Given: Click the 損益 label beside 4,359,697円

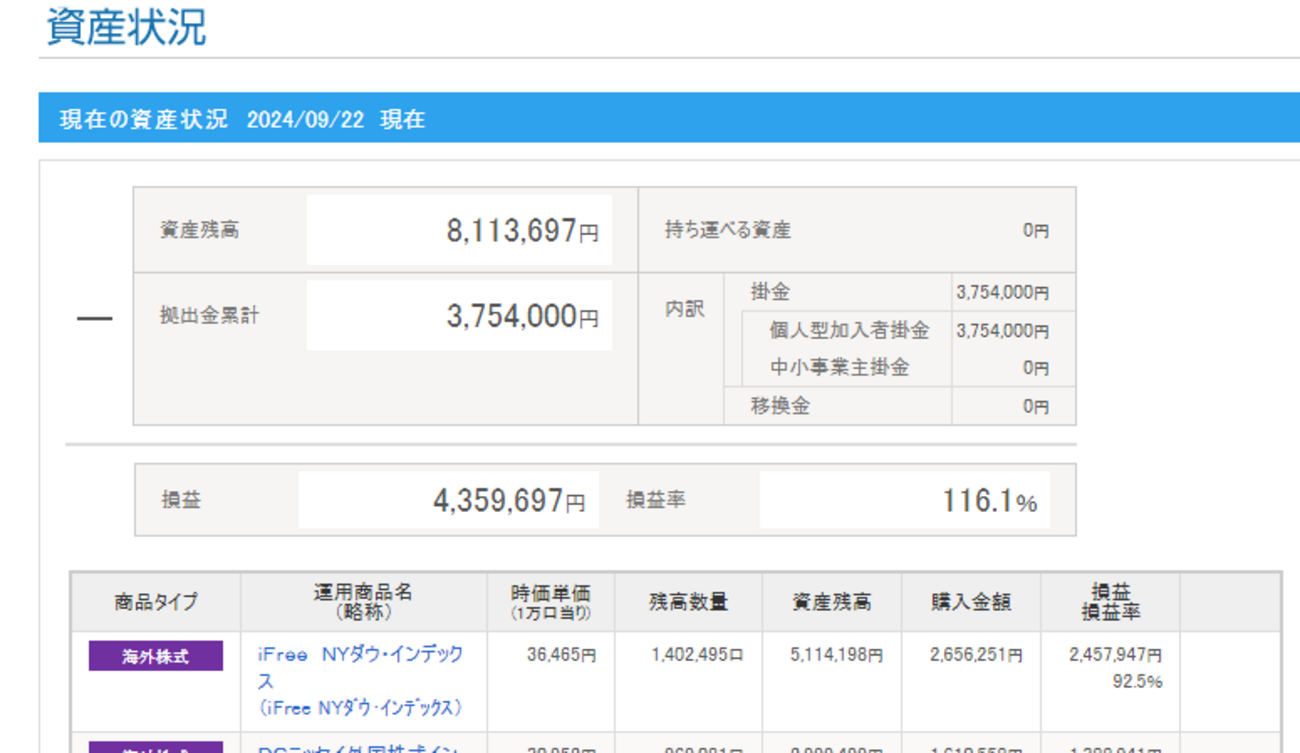Looking at the screenshot, I should (x=181, y=500).
